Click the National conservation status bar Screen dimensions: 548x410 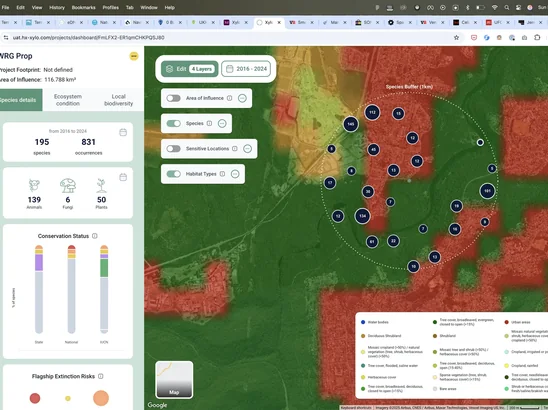pyautogui.click(x=71, y=289)
